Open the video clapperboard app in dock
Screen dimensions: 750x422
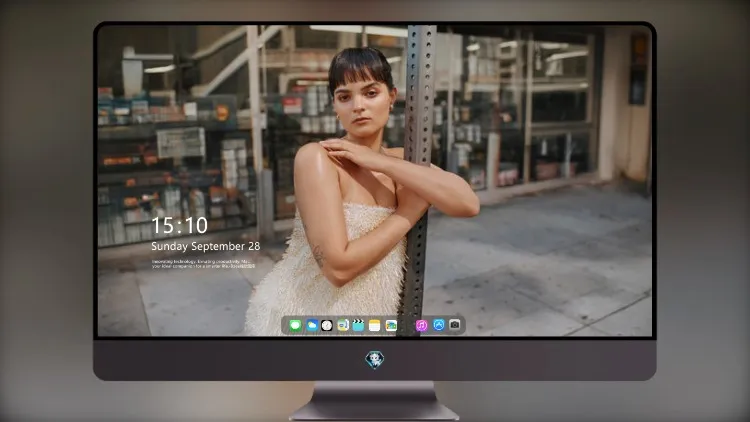pos(358,325)
